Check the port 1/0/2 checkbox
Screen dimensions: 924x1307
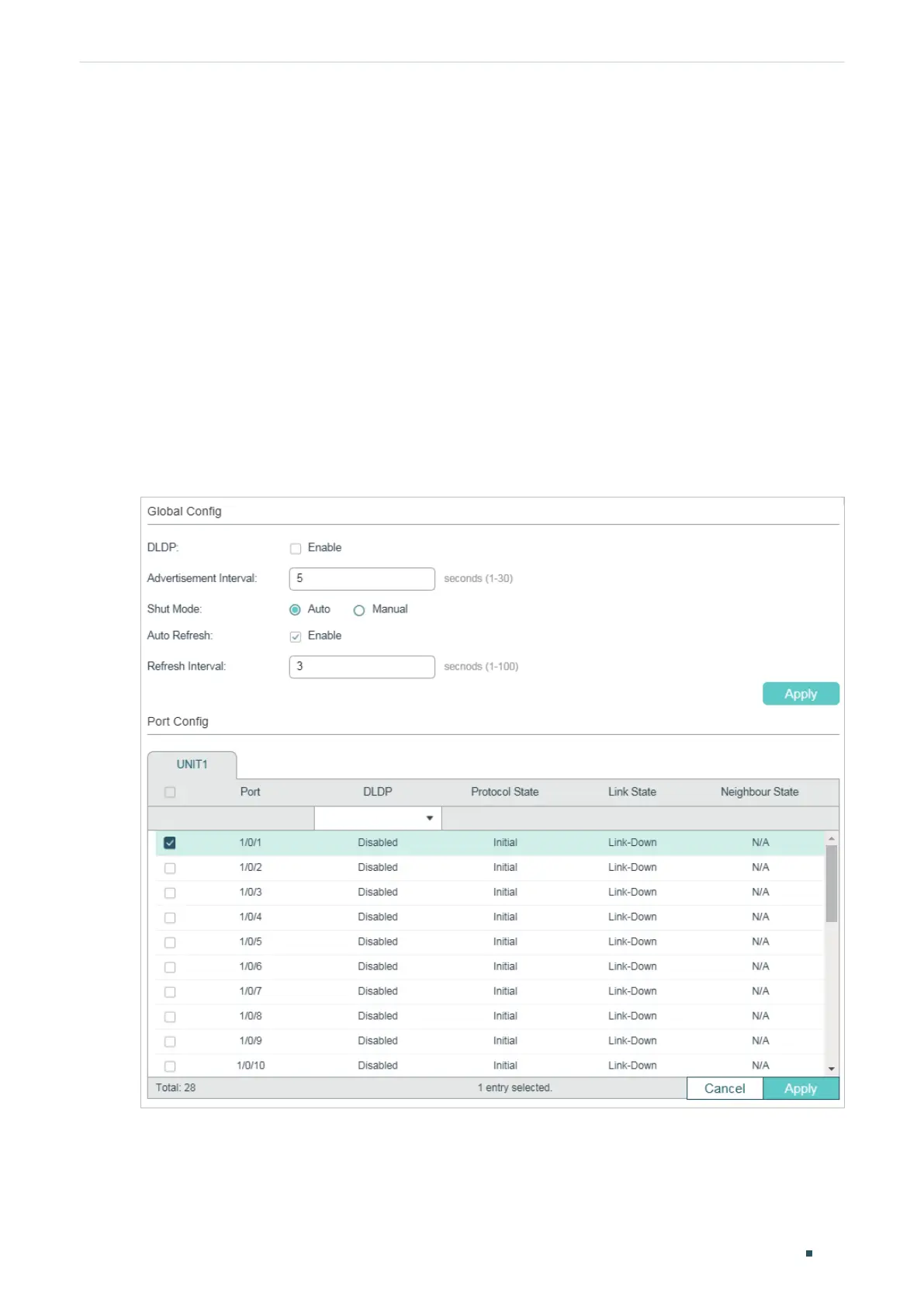click(170, 868)
